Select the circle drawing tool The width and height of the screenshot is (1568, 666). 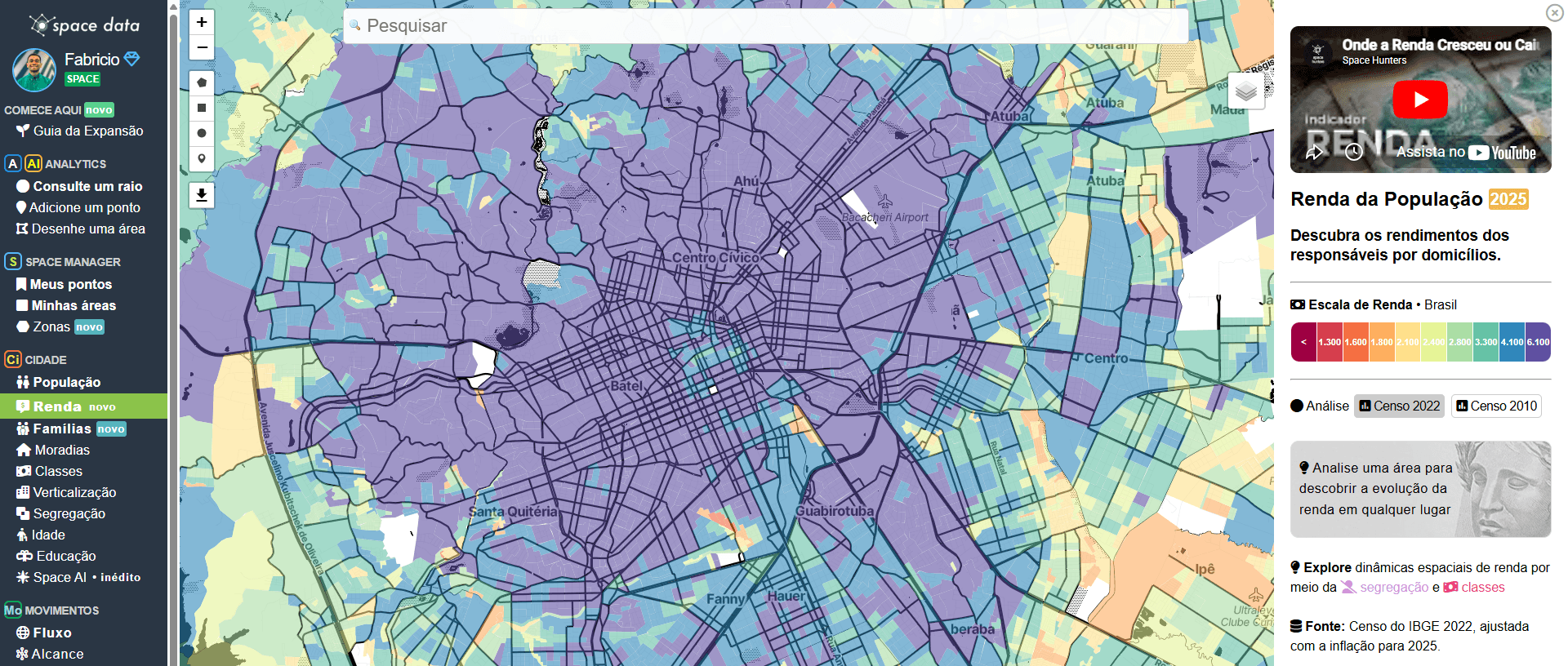[x=202, y=133]
